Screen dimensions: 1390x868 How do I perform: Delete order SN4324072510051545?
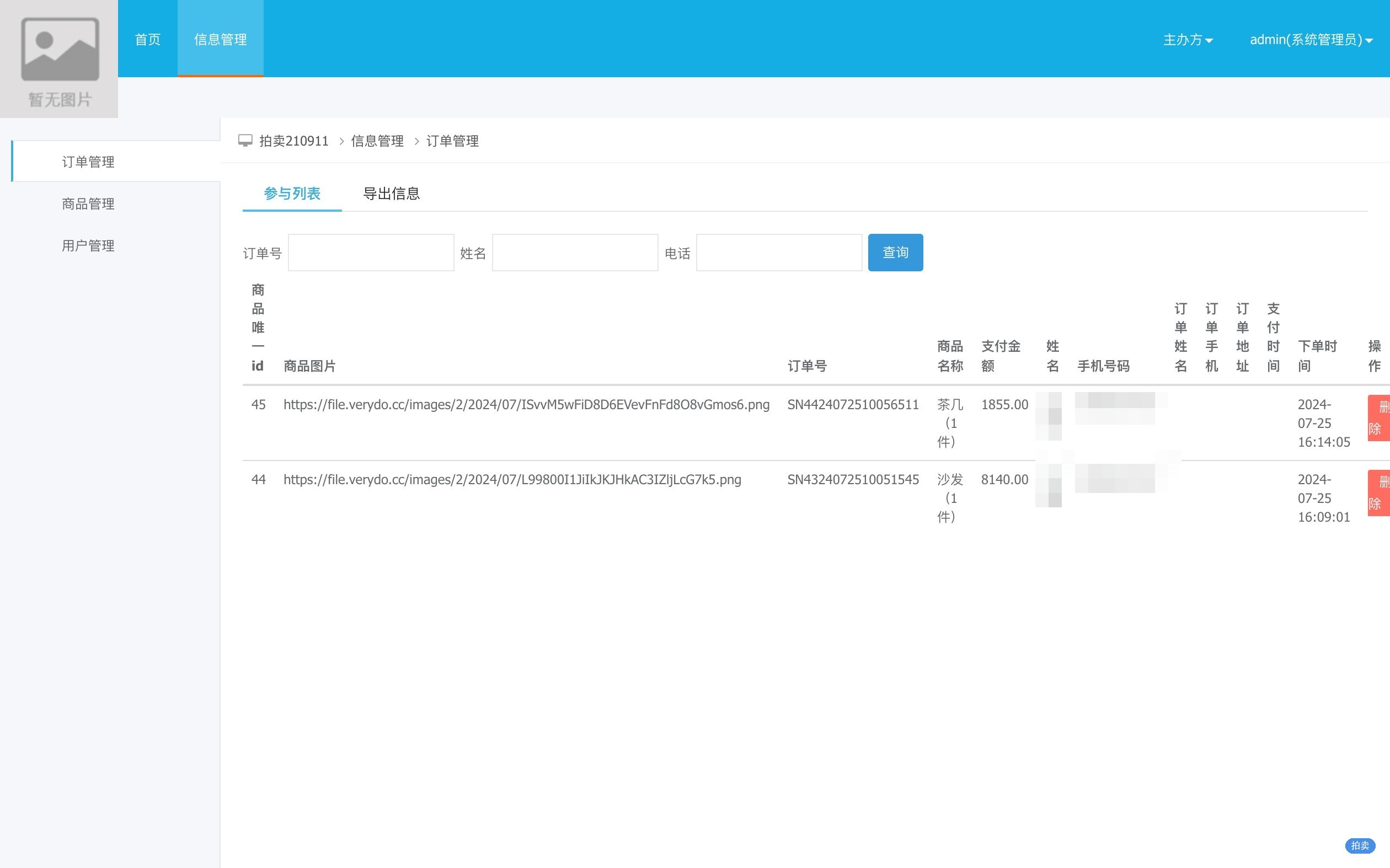[x=1379, y=492]
